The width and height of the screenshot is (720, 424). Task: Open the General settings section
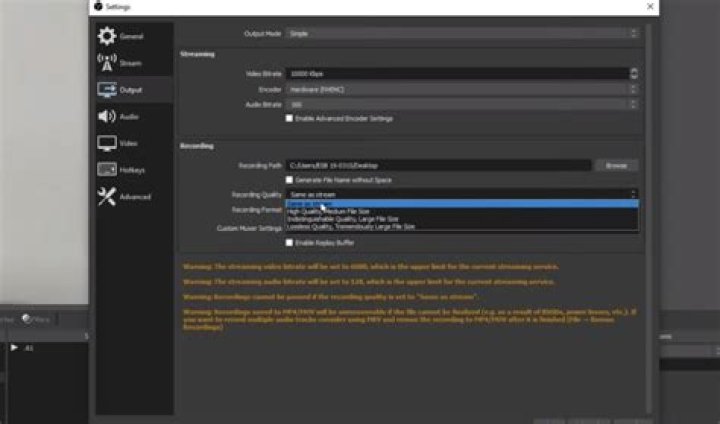134,36
